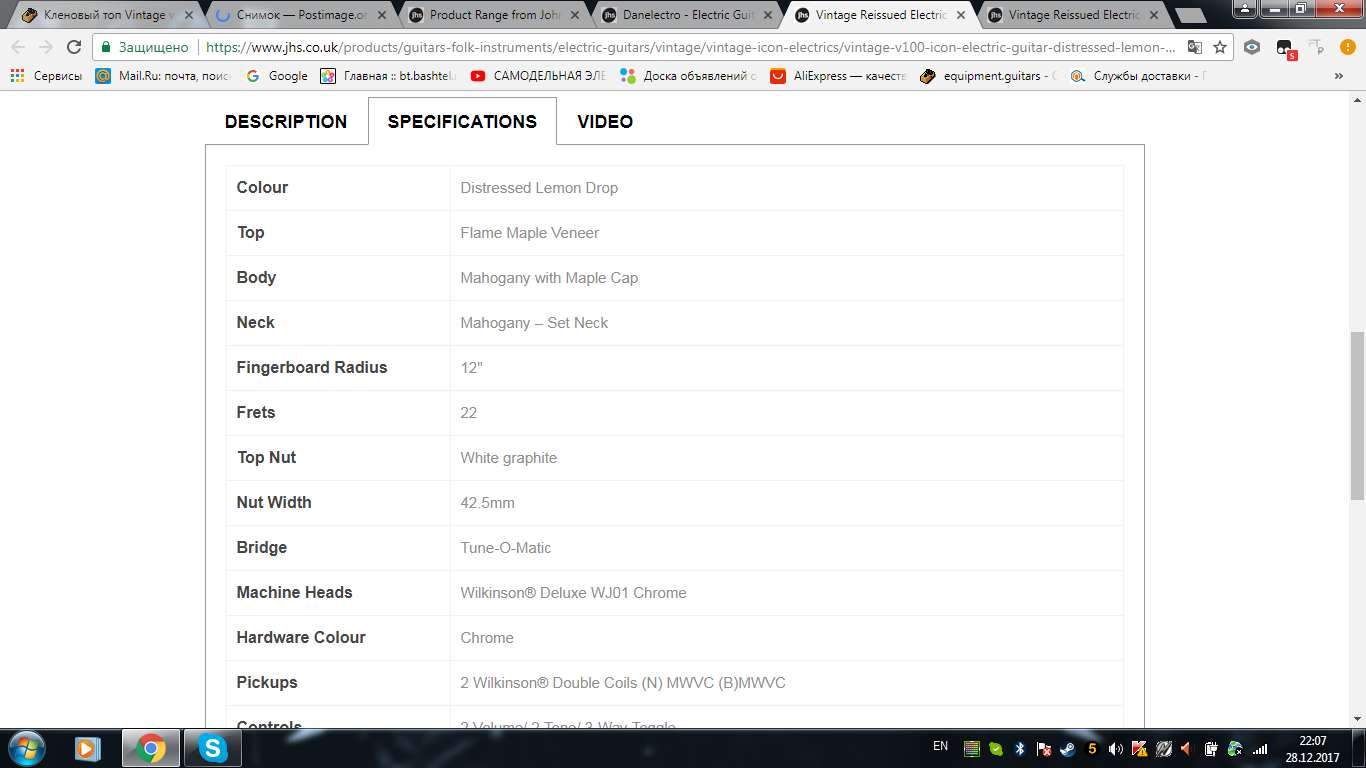1366x768 pixels.
Task: Click the Mahogany – Set Neck value
Action: (534, 323)
